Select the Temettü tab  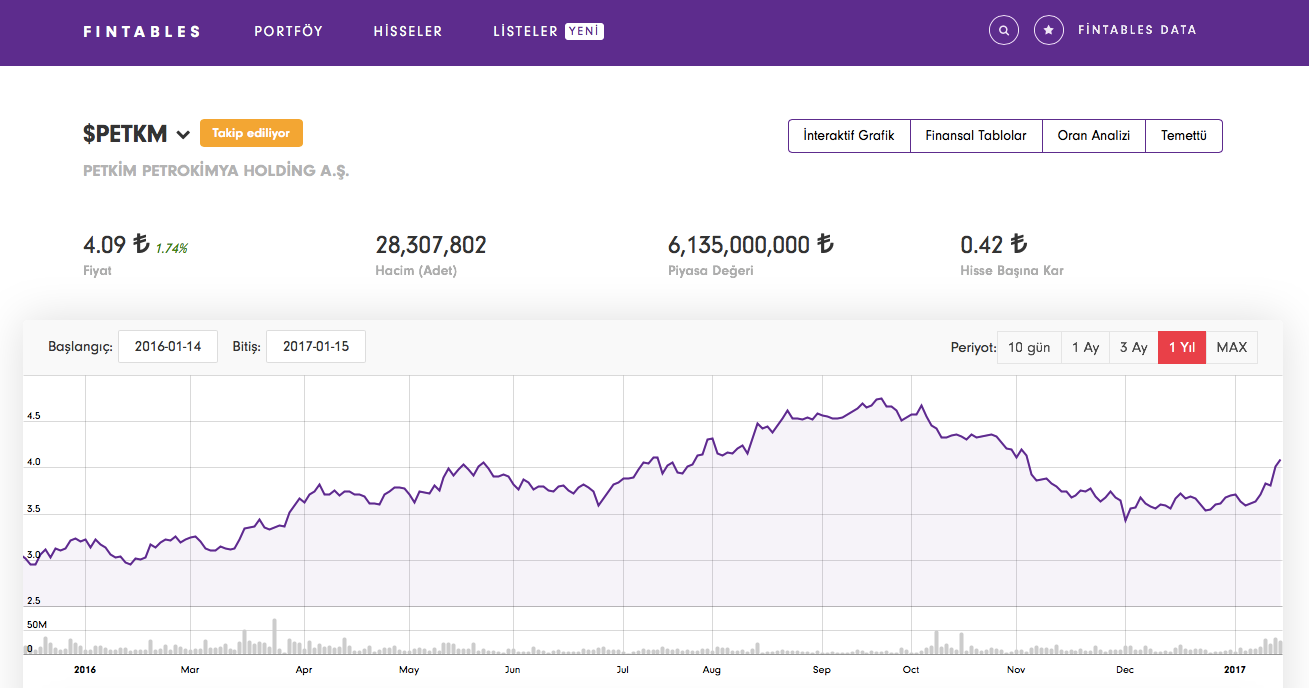pyautogui.click(x=1184, y=136)
